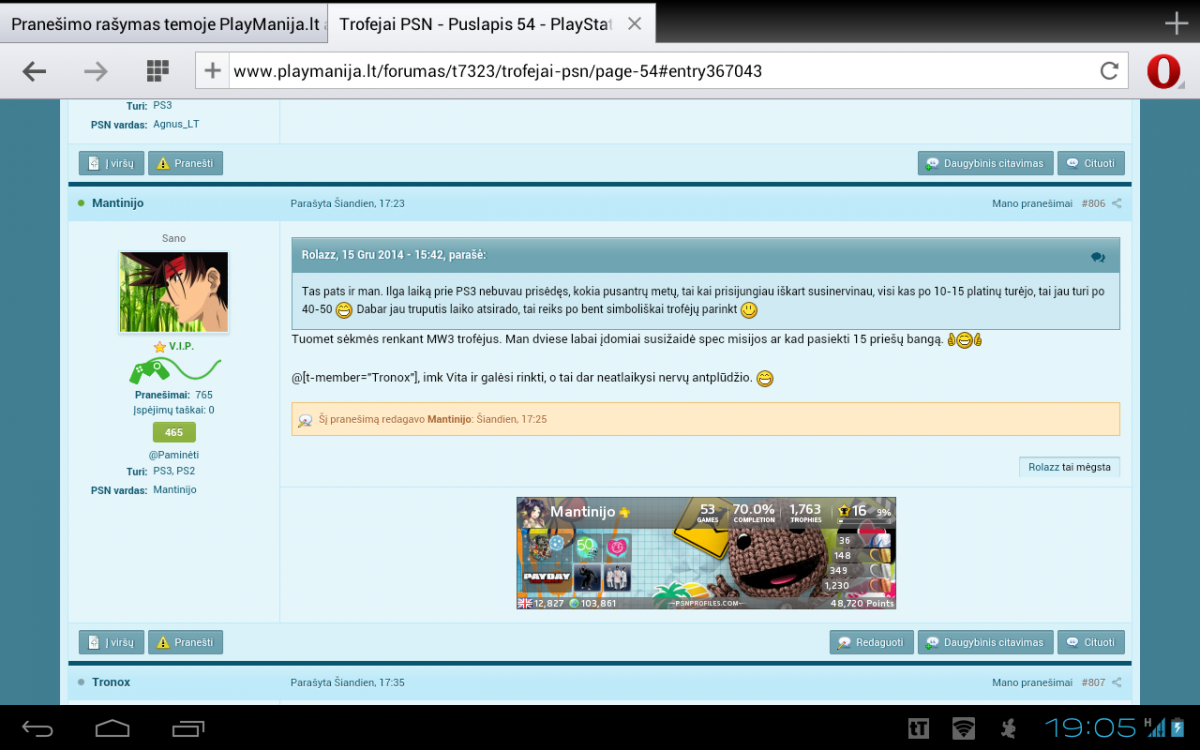Open Mantinijo PSN profile signature banner
This screenshot has width=1200, height=750.
tap(706, 553)
